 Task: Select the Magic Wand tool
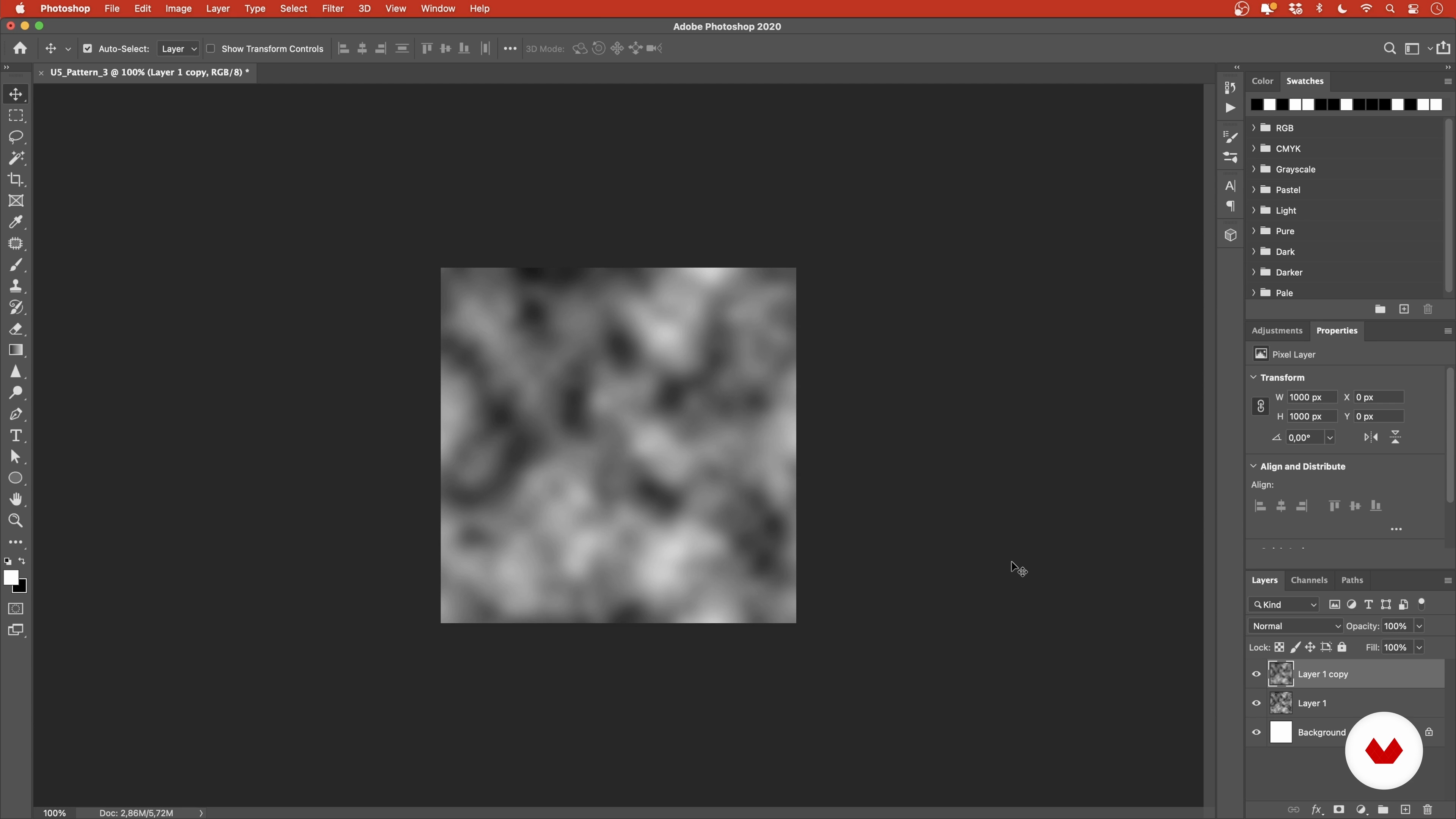16,158
